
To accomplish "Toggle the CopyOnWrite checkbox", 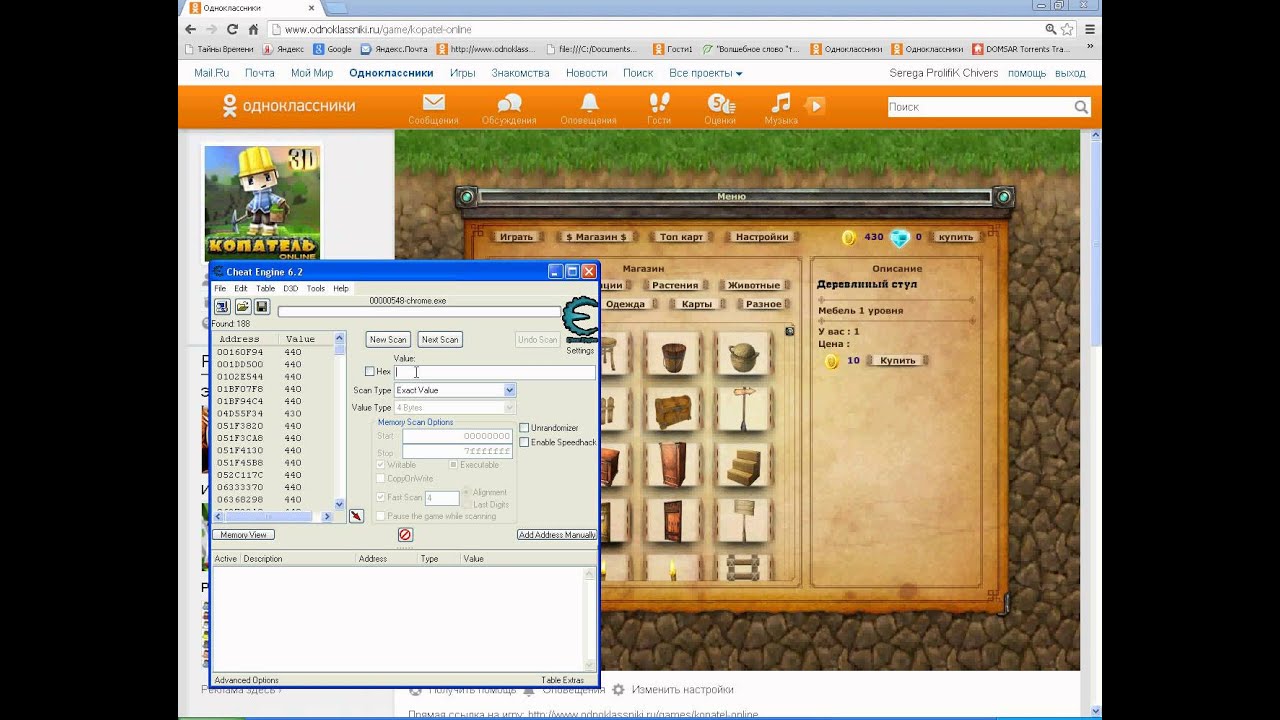I will point(381,478).
